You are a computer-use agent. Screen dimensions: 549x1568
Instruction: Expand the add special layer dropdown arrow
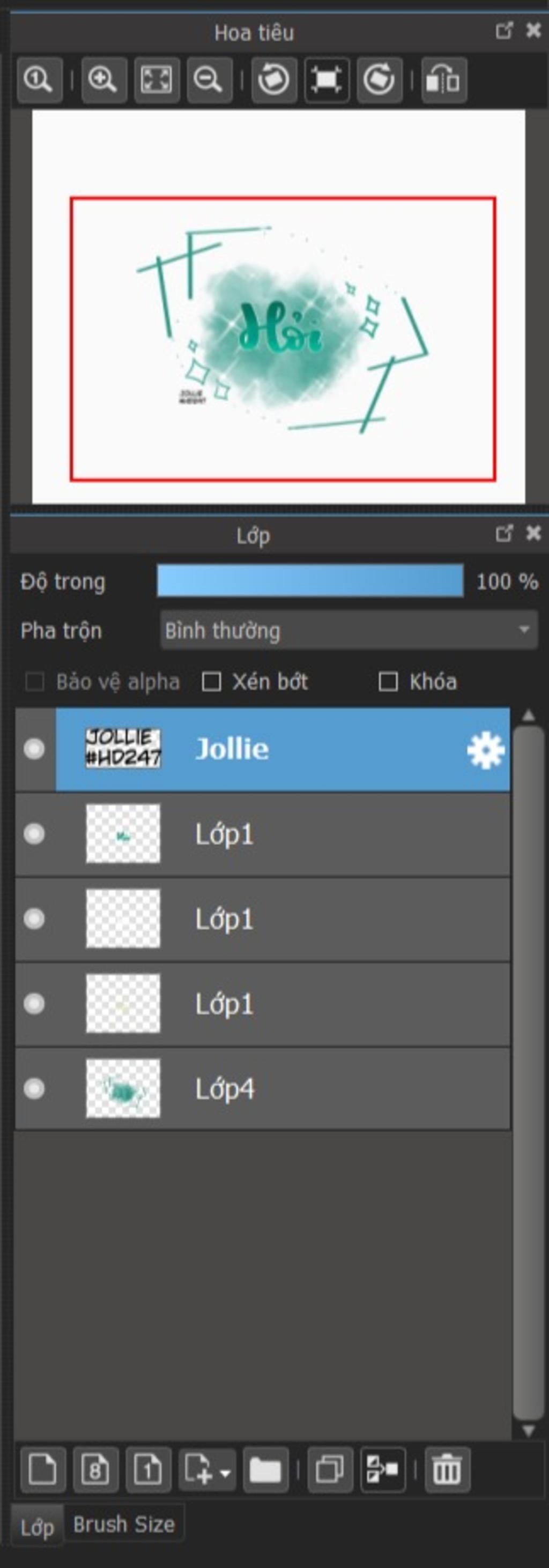225,1473
